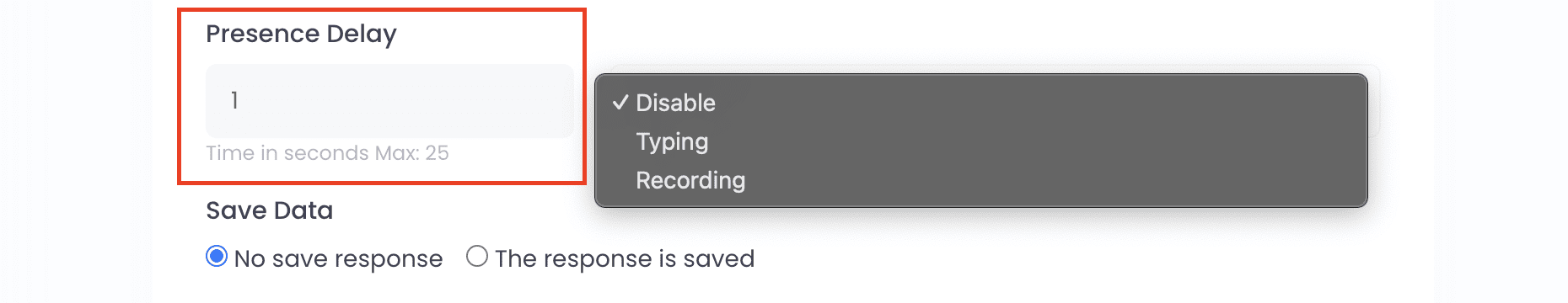
Task: Click the 'The response is saved' label text
Action: point(625,258)
